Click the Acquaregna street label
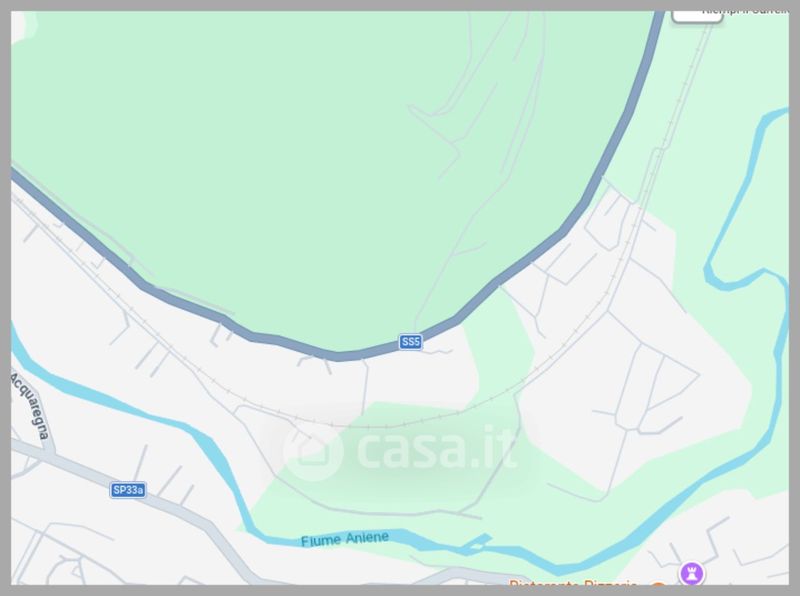The height and width of the screenshot is (596, 800). click(x=31, y=406)
